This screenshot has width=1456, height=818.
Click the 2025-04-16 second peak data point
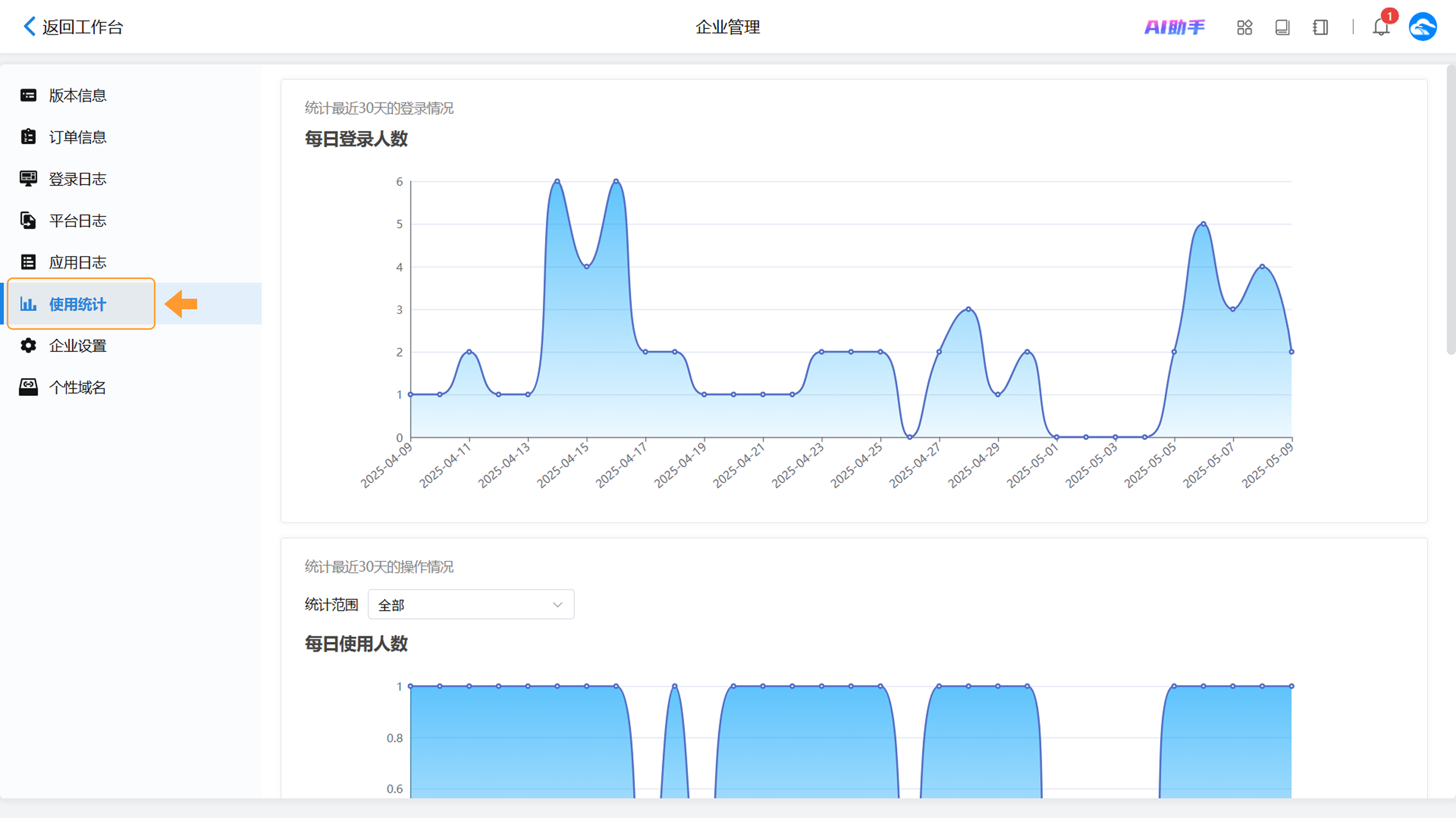[x=616, y=181]
